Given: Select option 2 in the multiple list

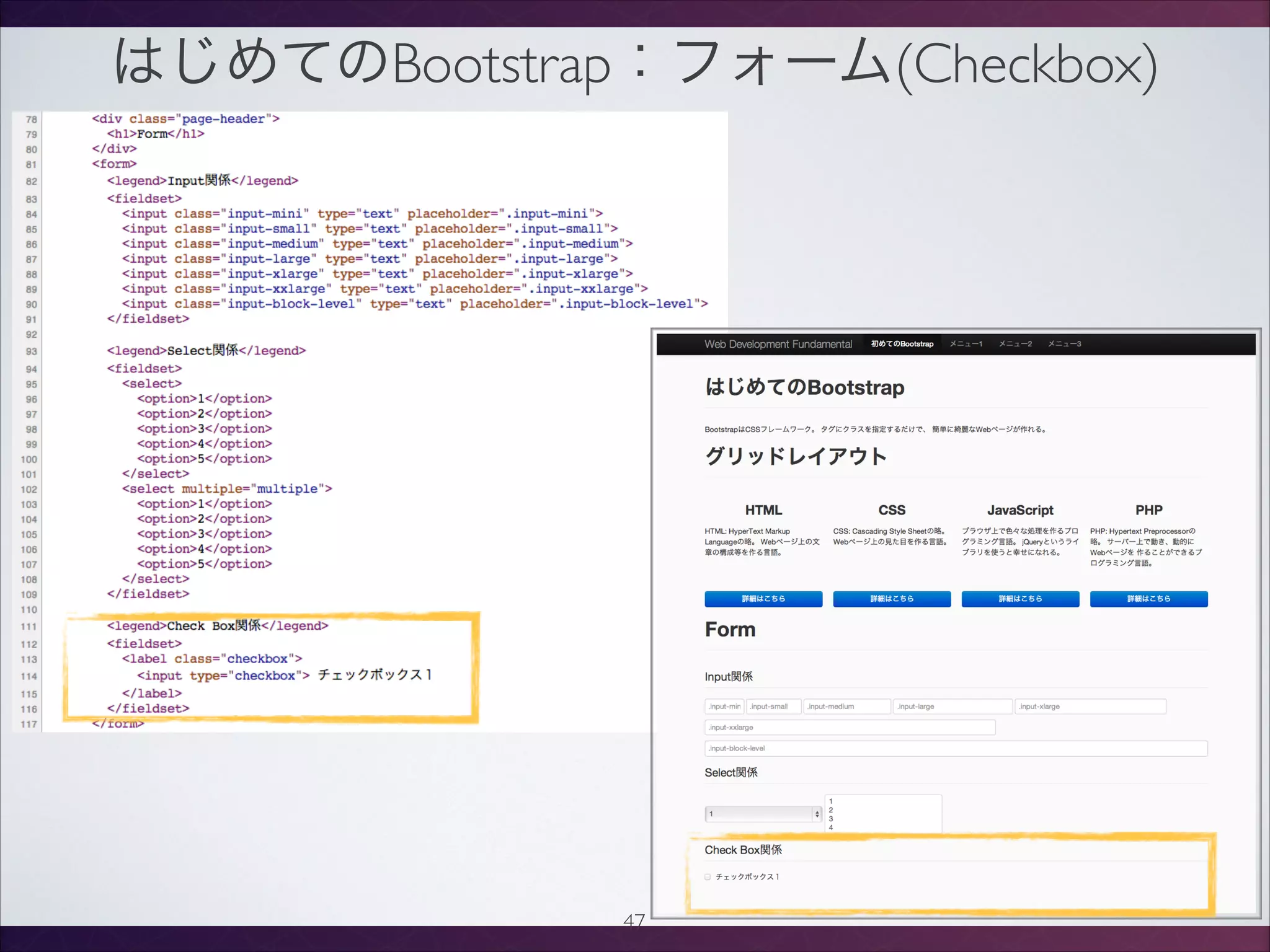Looking at the screenshot, I should (883, 810).
